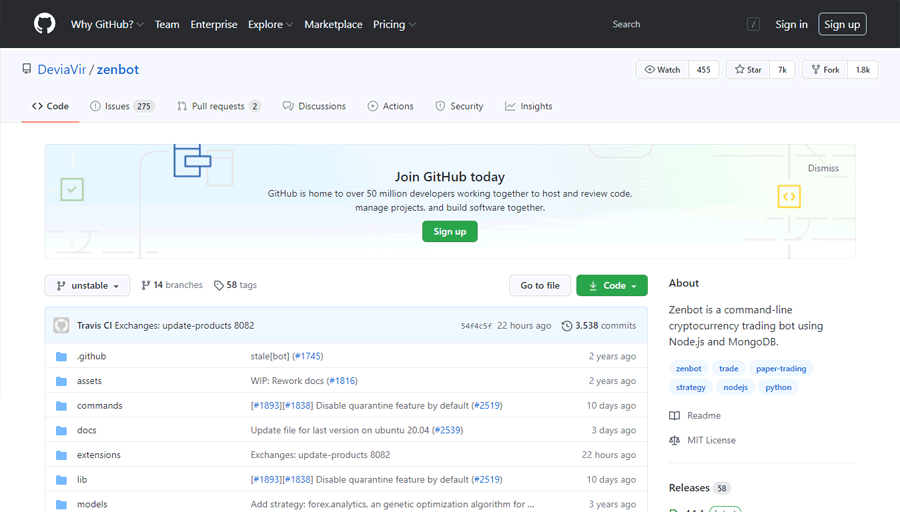Open the models folder name
900x512 pixels.
92,505
